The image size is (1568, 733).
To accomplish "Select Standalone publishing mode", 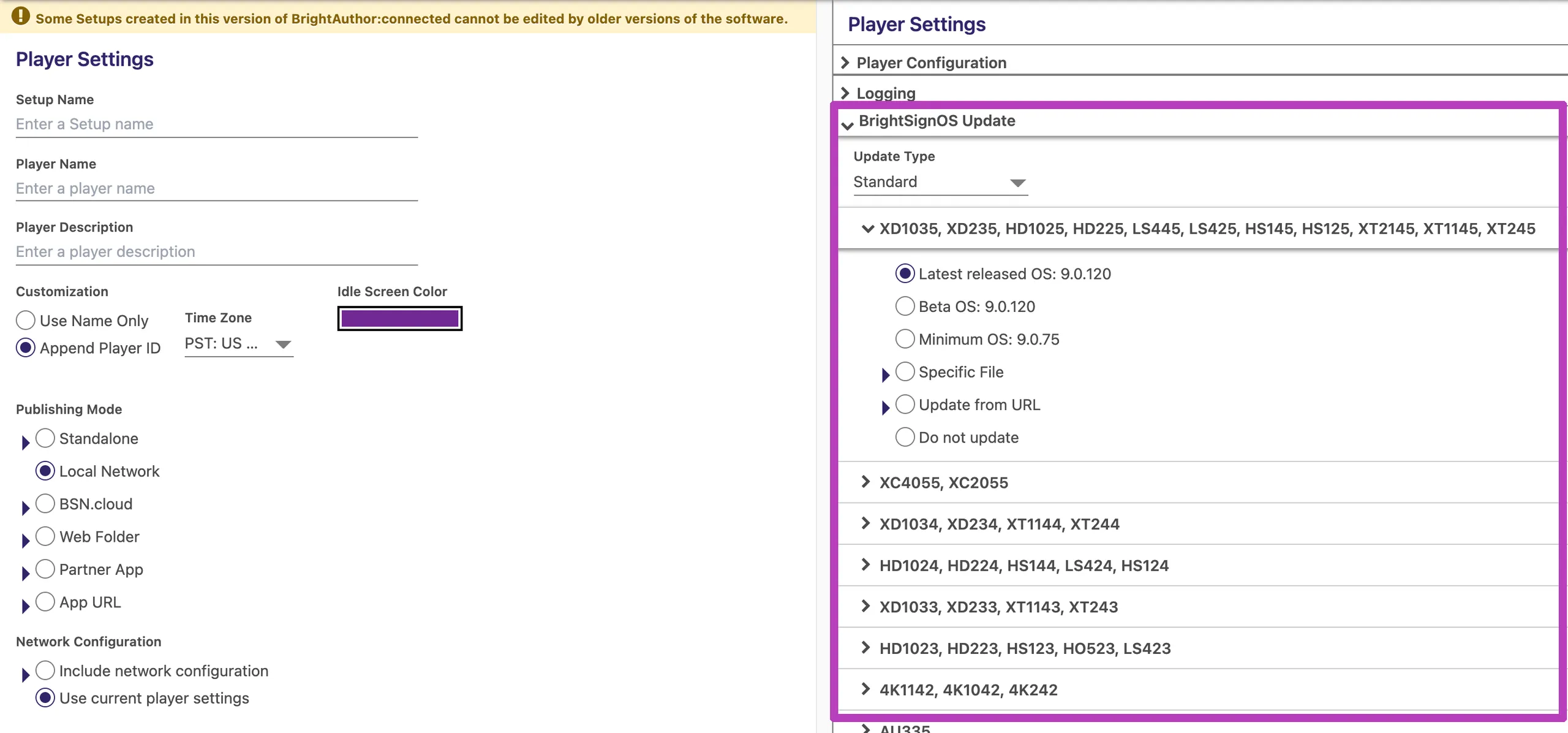I will [45, 438].
